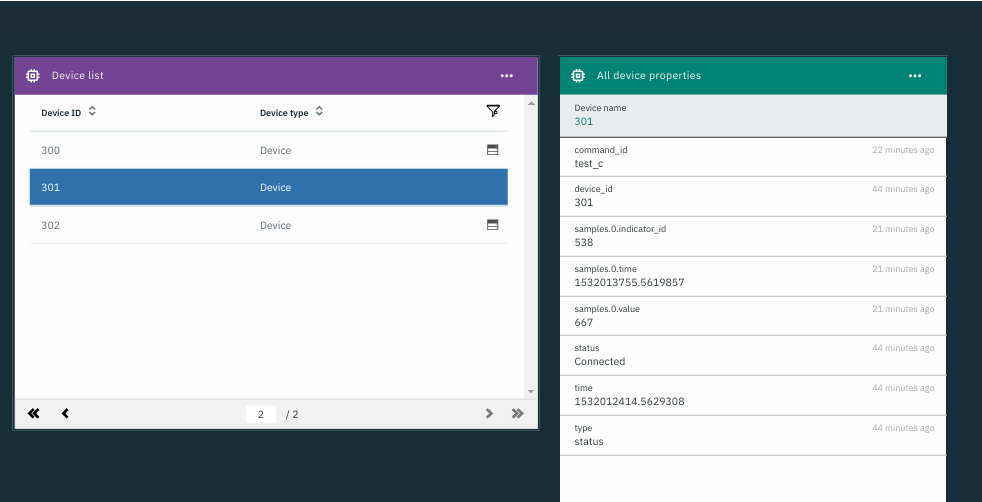Go to last page with double-right arrows

tap(517, 413)
